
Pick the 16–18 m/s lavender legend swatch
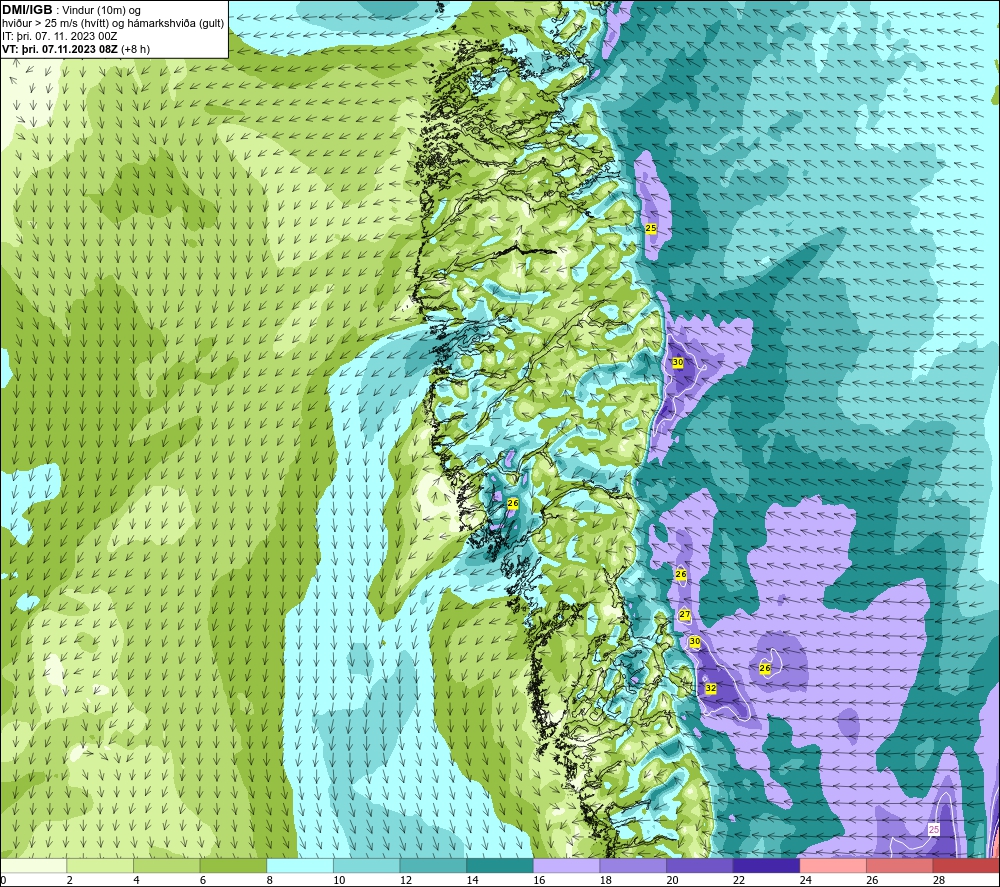(x=566, y=865)
